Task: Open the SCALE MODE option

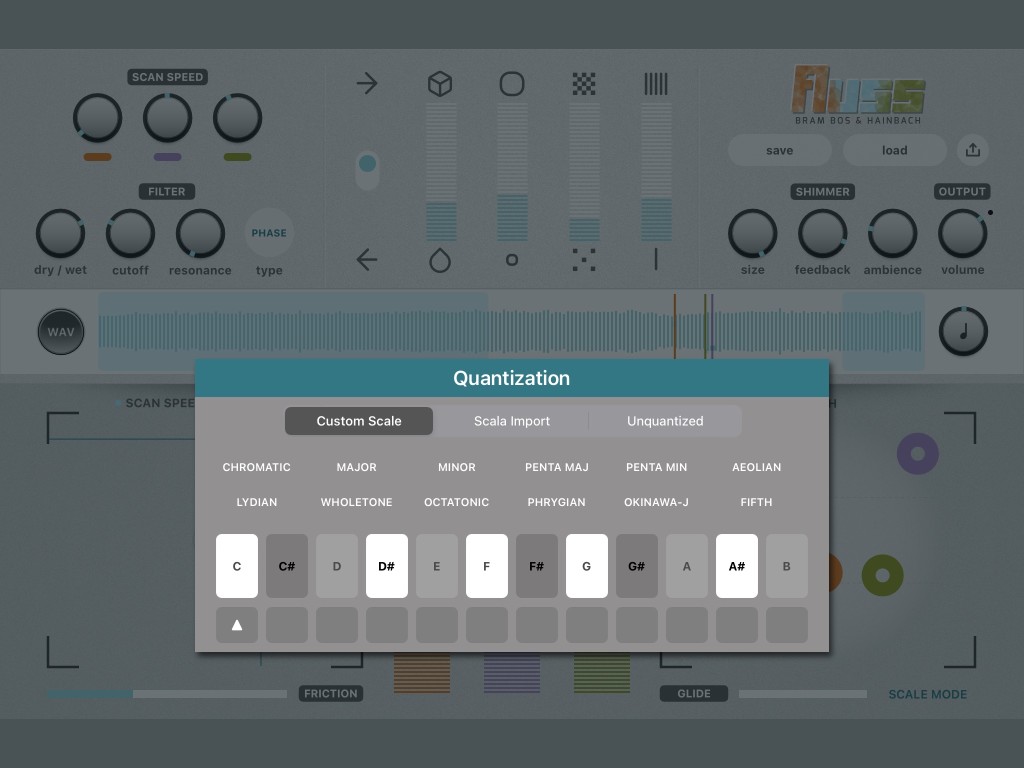Action: 927,694
